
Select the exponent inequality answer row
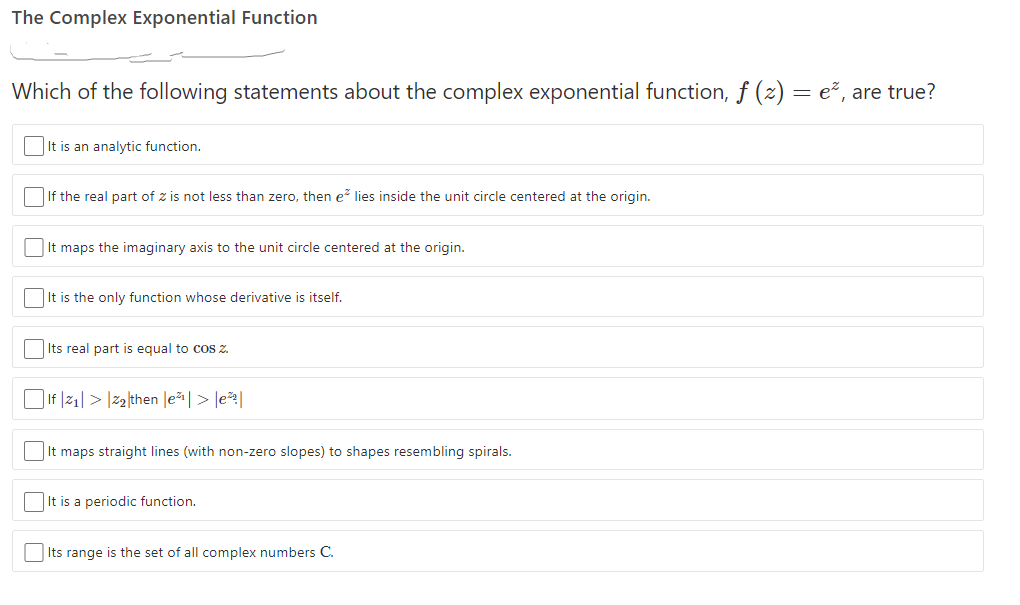point(500,398)
